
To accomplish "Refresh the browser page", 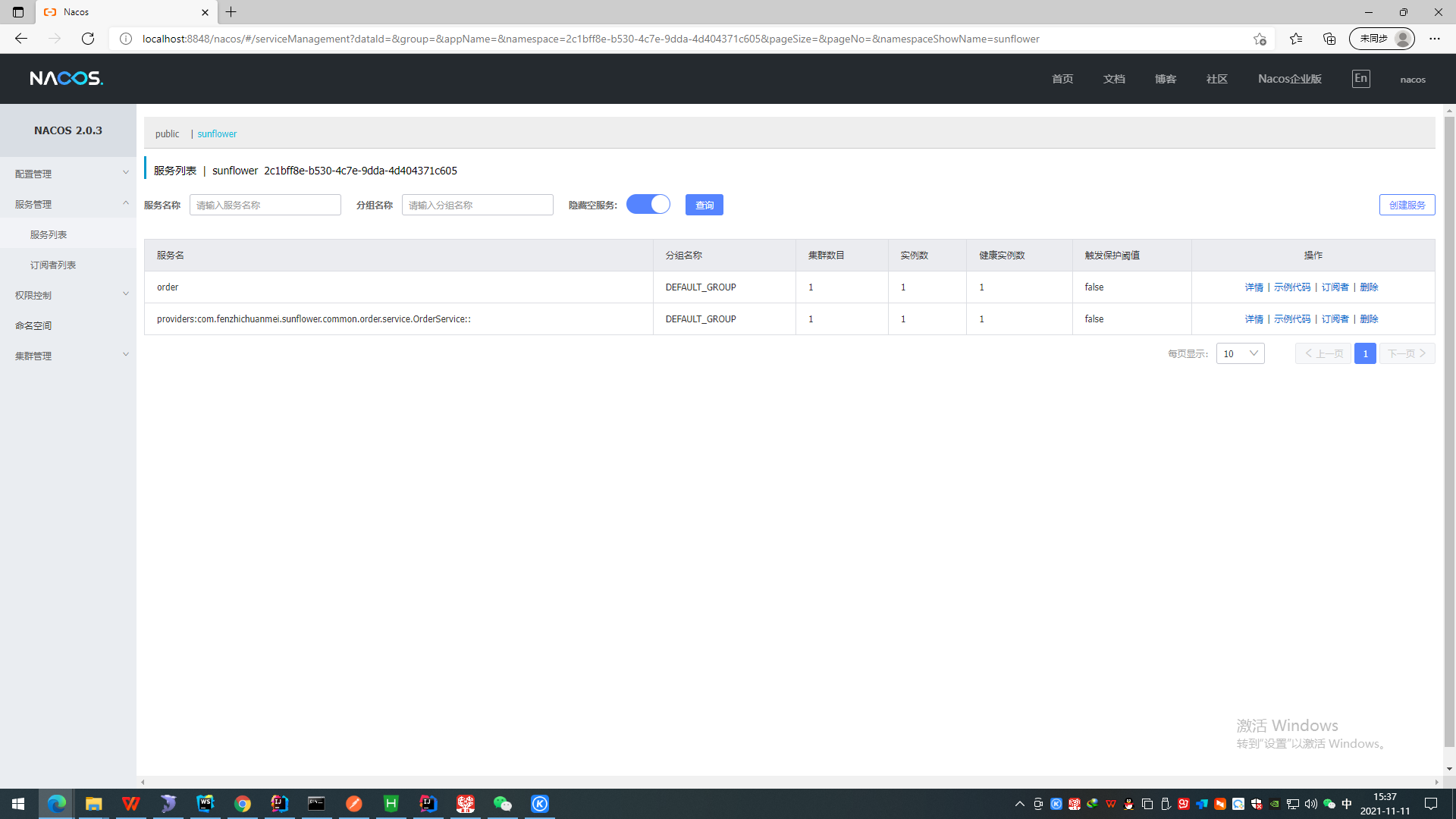I will tap(88, 39).
